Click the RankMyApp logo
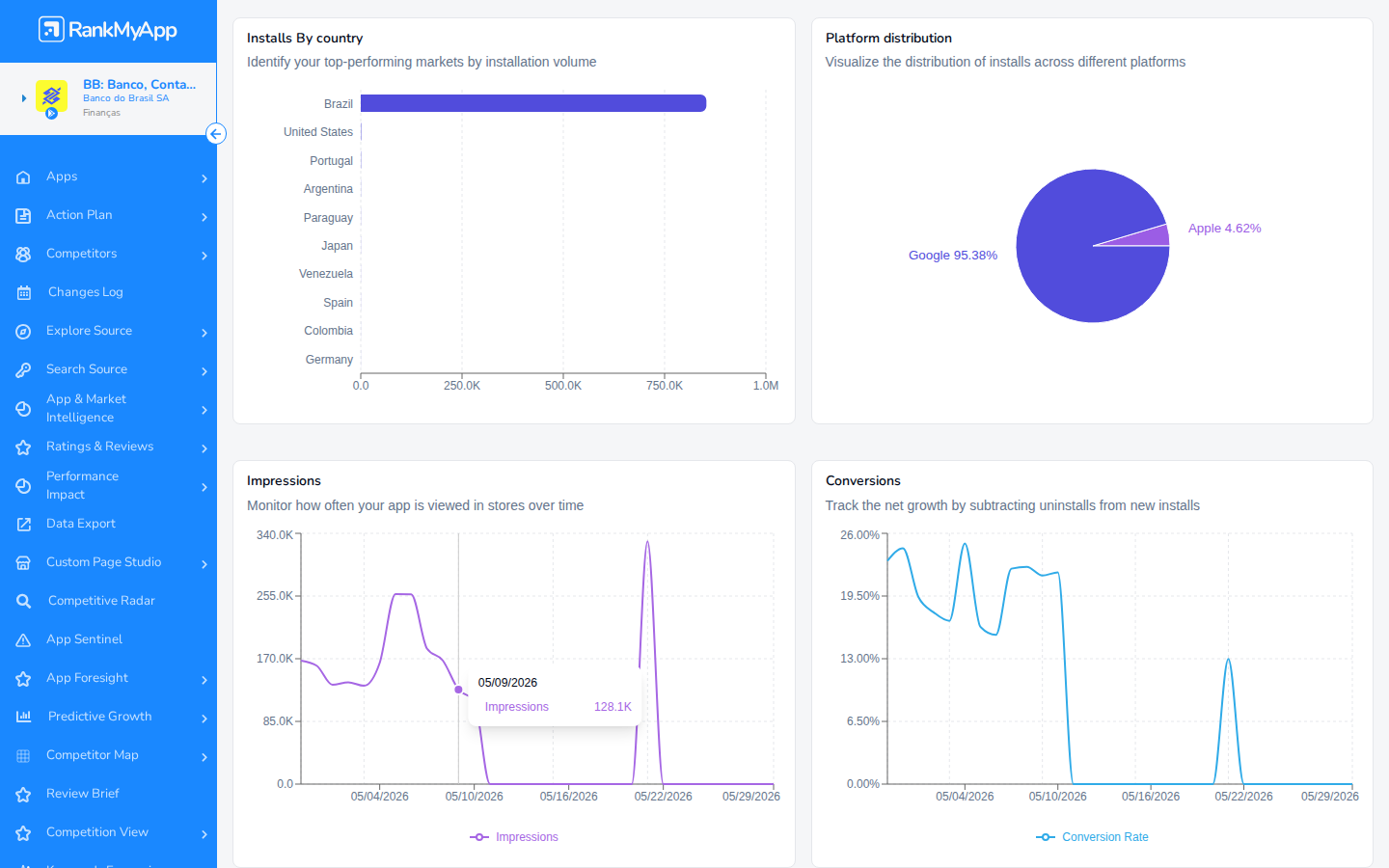Image resolution: width=1389 pixels, height=868 pixels. [x=108, y=30]
